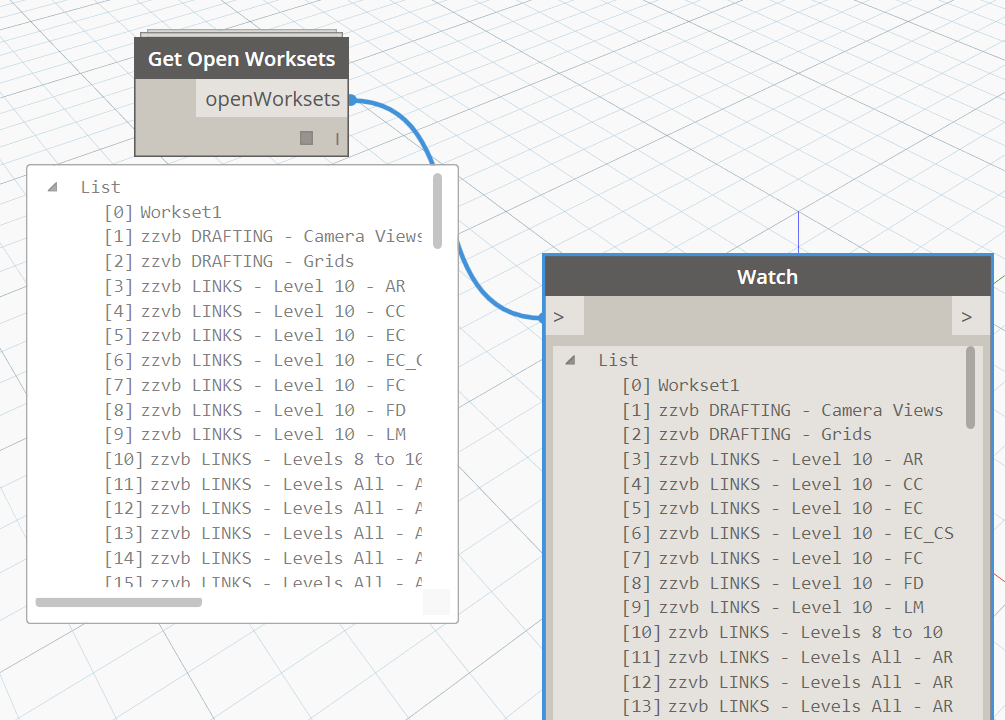
Task: Click horizontal scrollbar in the preview bubble
Action: 118,602
